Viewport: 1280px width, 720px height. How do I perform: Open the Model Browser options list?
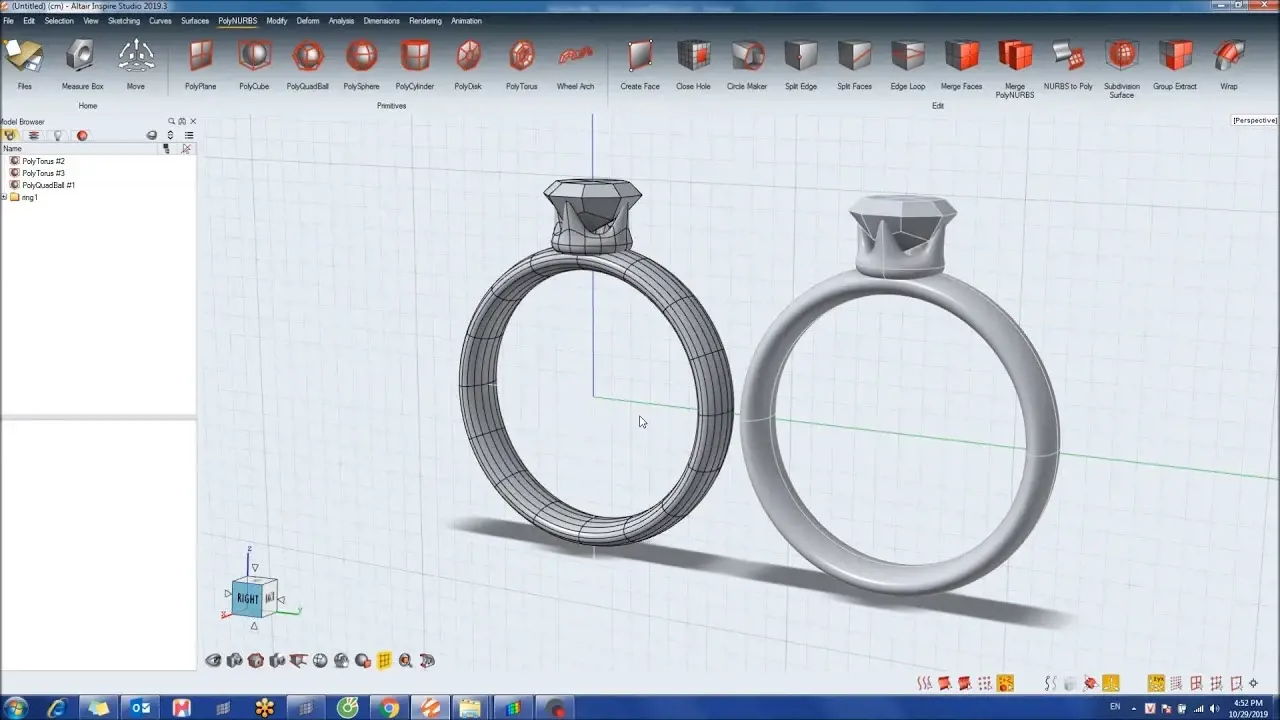(189, 135)
